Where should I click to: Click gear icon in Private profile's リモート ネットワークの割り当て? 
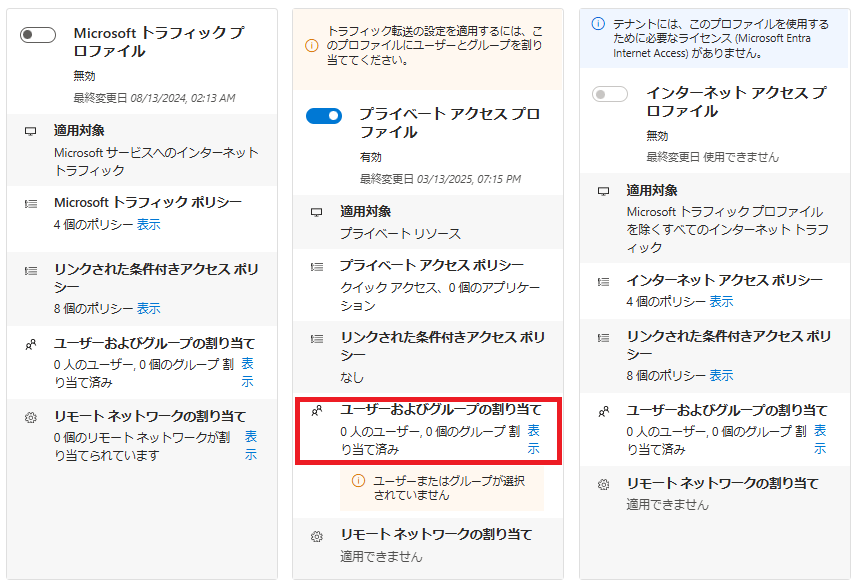point(317,536)
